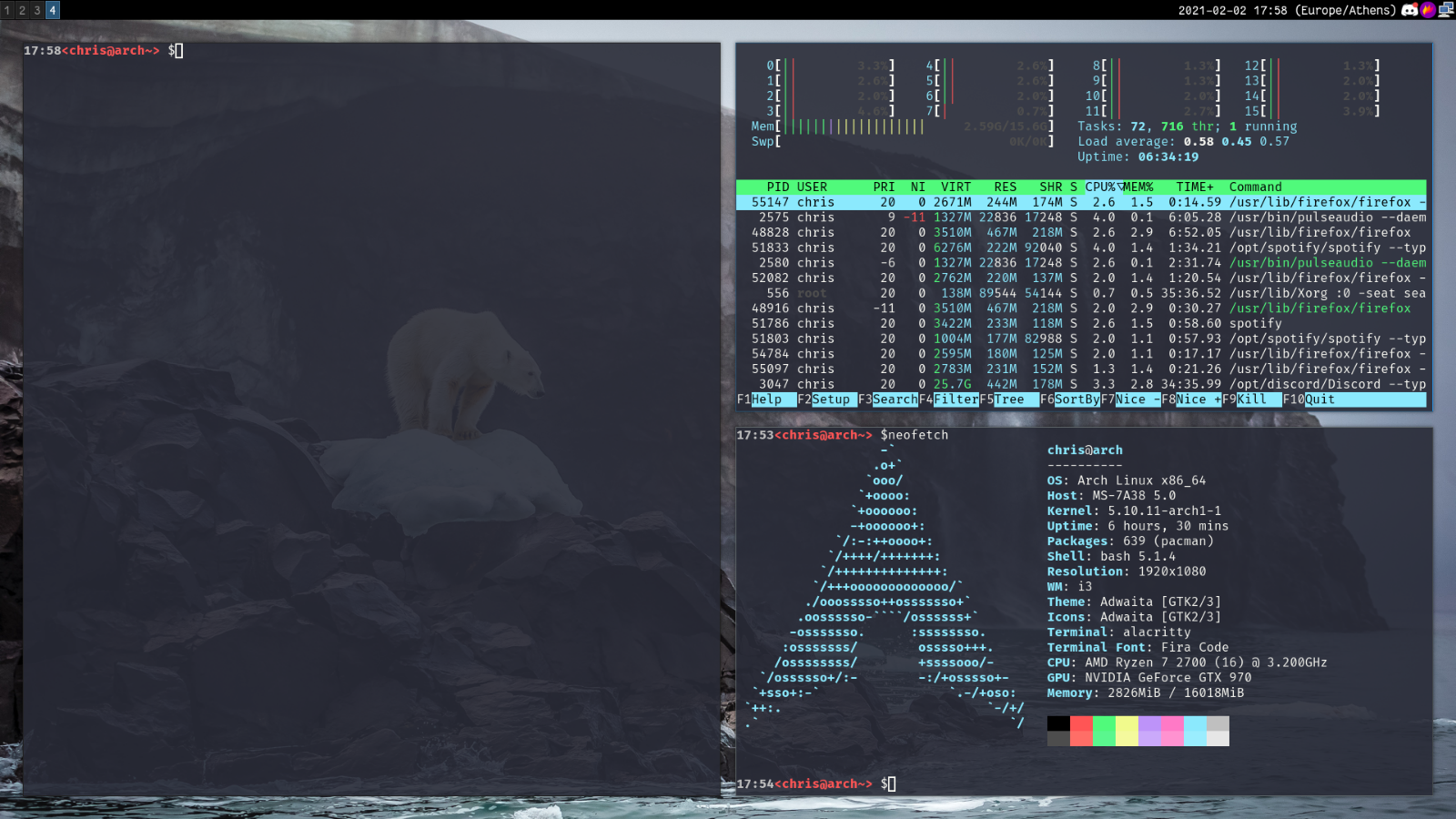The image size is (1456, 819).
Task: Select spotify process PID 51833
Action: [x=1081, y=248]
